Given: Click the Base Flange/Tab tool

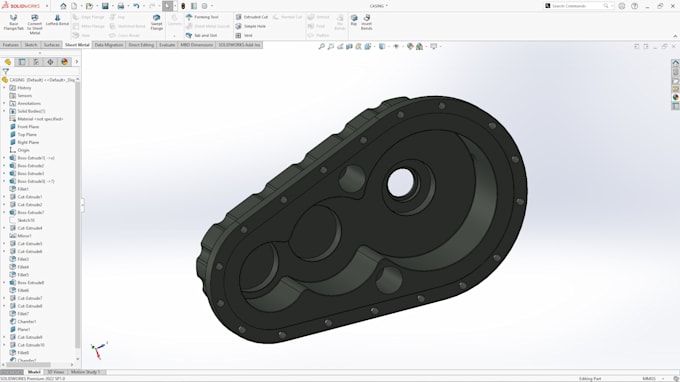Looking at the screenshot, I should pyautogui.click(x=13, y=23).
